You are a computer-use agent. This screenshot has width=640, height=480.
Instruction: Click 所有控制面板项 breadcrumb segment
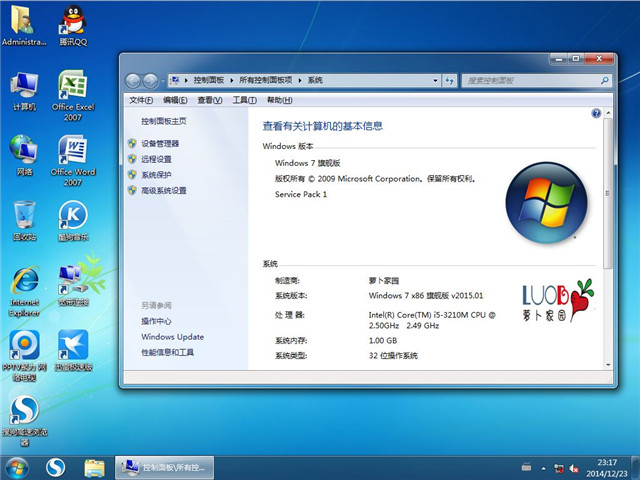[265, 80]
